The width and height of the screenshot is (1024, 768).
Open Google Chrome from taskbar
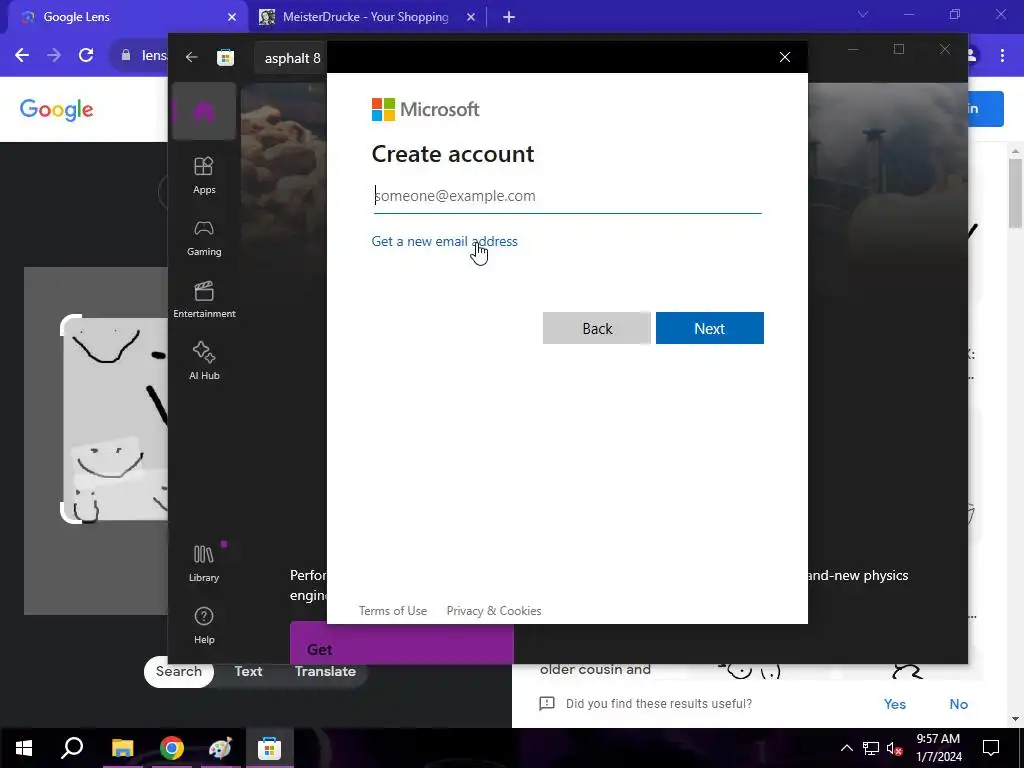point(171,748)
